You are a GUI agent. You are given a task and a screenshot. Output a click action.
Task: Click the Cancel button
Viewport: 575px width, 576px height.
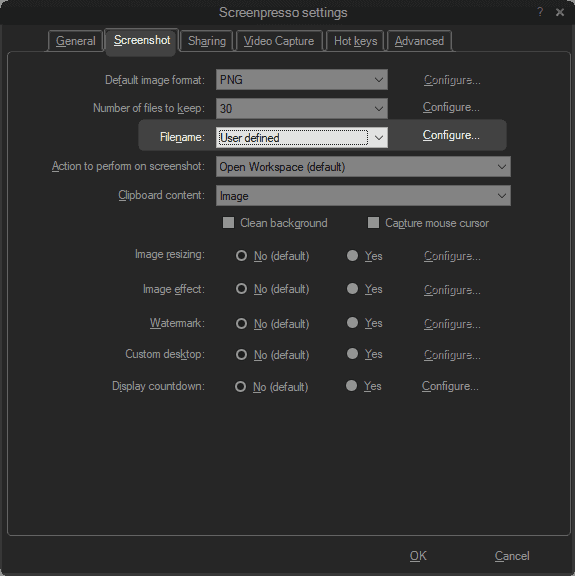coord(512,556)
